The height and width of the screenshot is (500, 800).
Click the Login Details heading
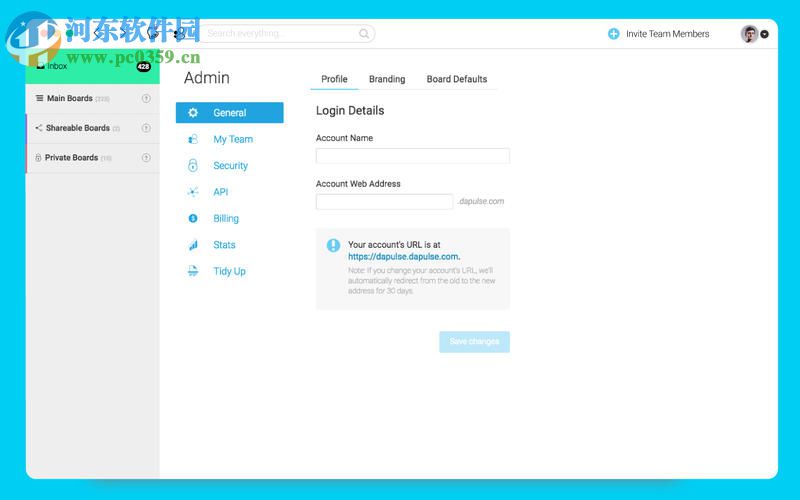click(350, 111)
